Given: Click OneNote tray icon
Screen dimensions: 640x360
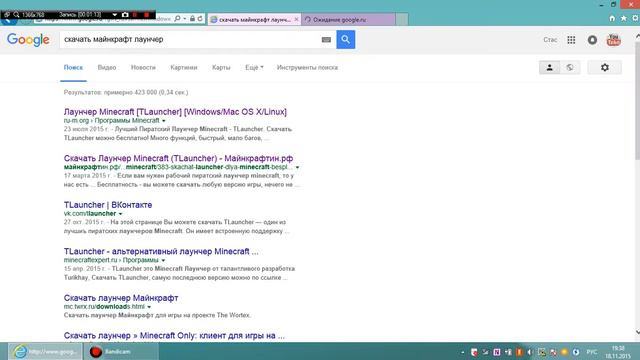Looking at the screenshot, I should pyautogui.click(x=497, y=352).
